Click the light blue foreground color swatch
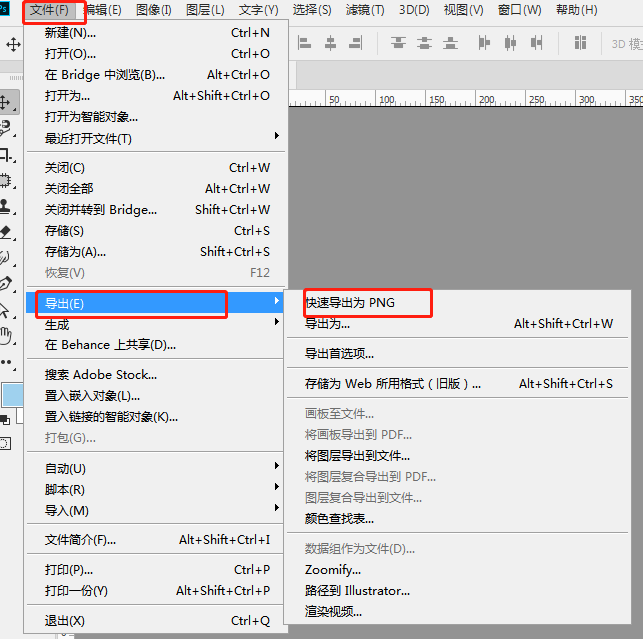Image resolution: width=643 pixels, height=639 pixels. (x=12, y=395)
